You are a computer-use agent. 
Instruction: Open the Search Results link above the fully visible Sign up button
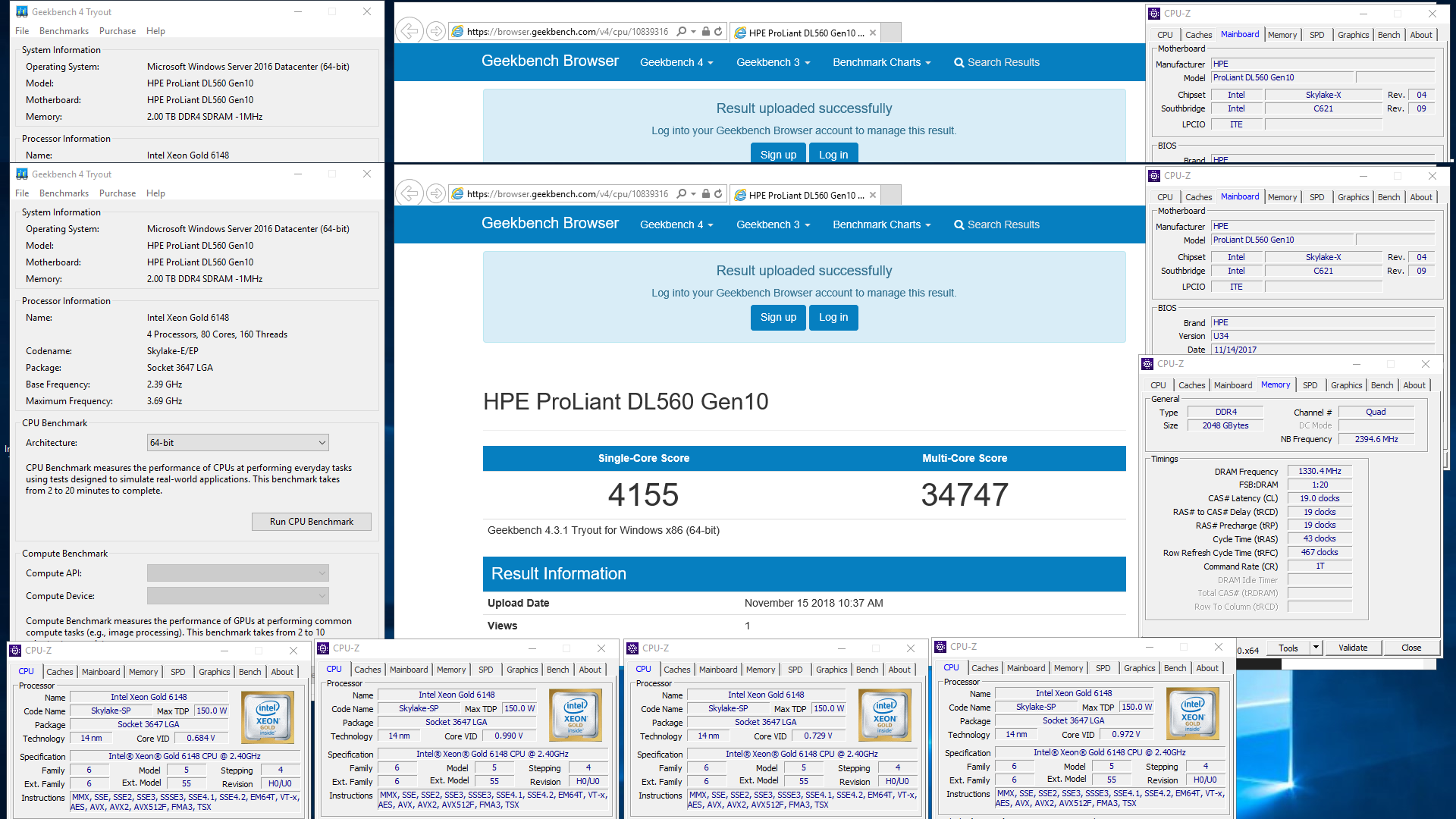996,224
